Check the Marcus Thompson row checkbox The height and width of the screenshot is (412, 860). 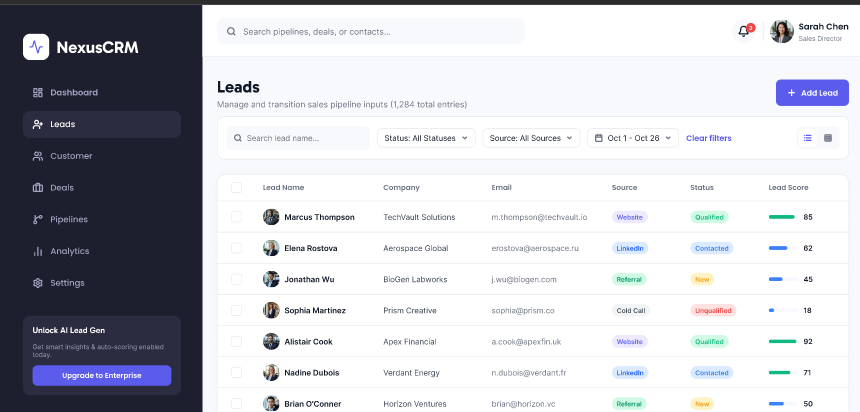236,217
